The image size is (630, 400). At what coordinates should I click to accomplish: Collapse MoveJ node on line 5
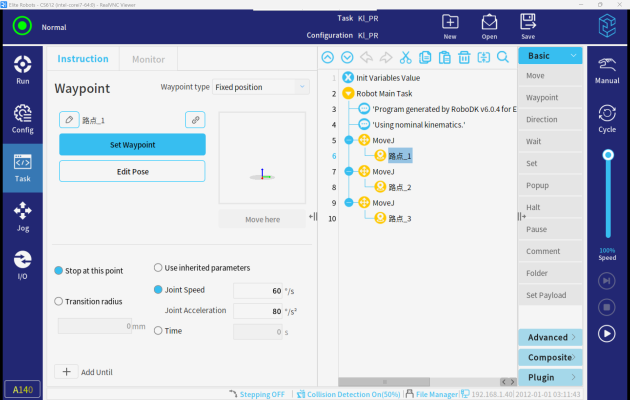pyautogui.click(x=349, y=140)
